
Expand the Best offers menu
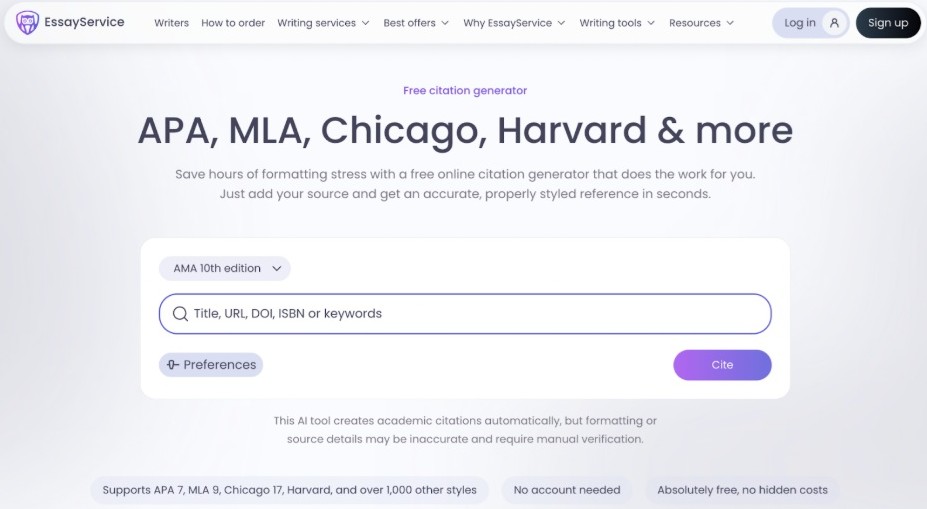coord(416,23)
